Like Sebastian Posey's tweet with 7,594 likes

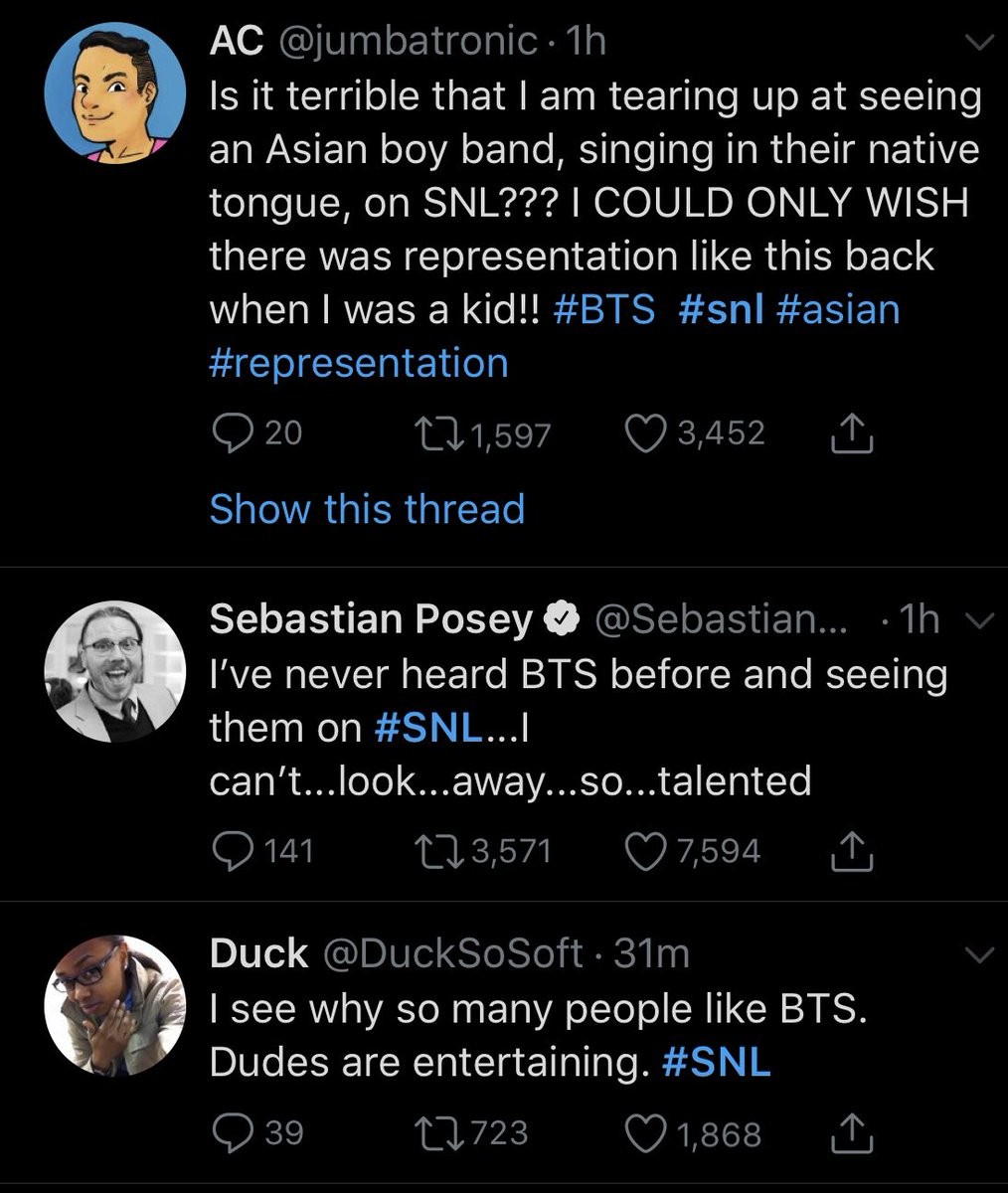click(x=646, y=851)
